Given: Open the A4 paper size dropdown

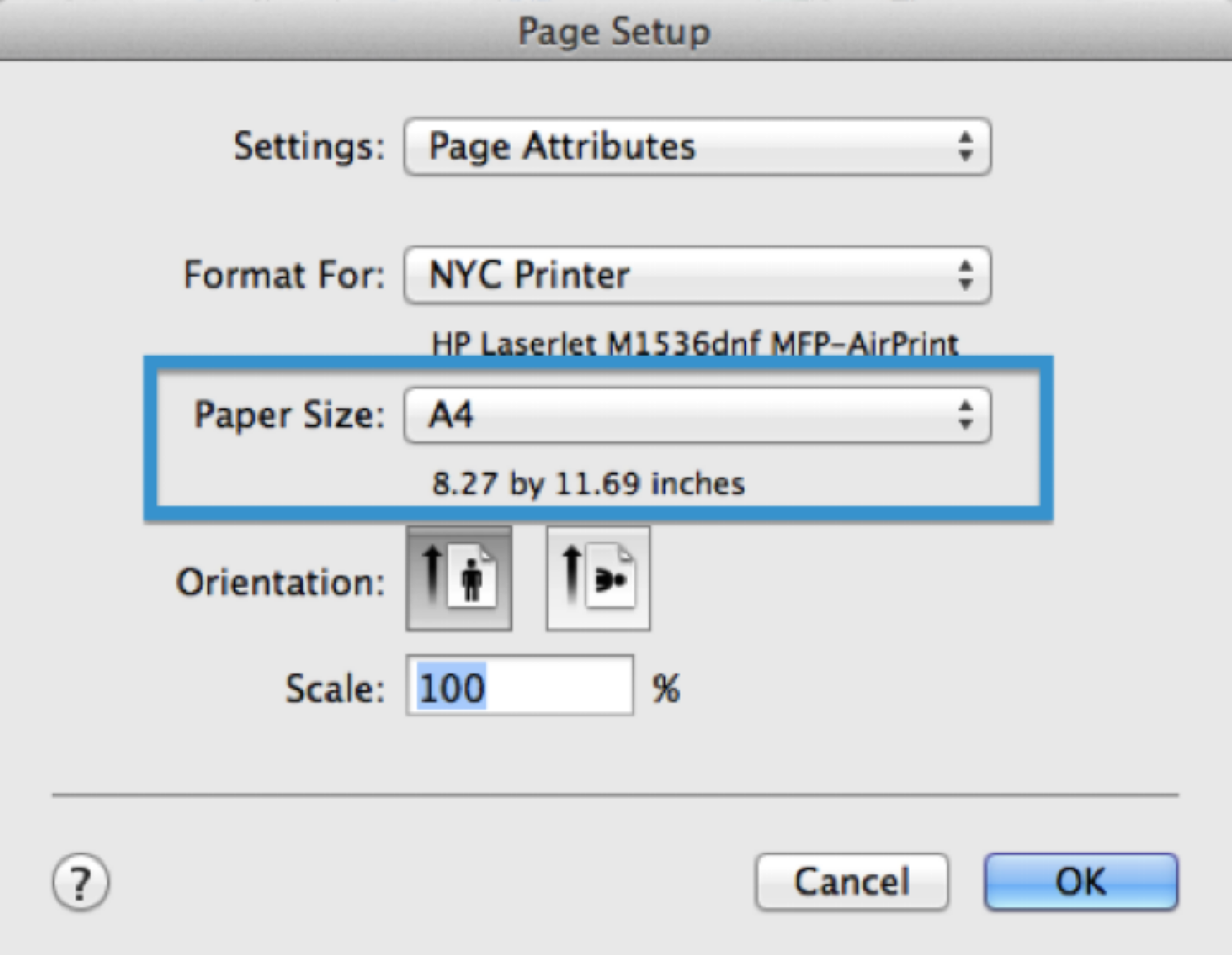Looking at the screenshot, I should (x=696, y=415).
